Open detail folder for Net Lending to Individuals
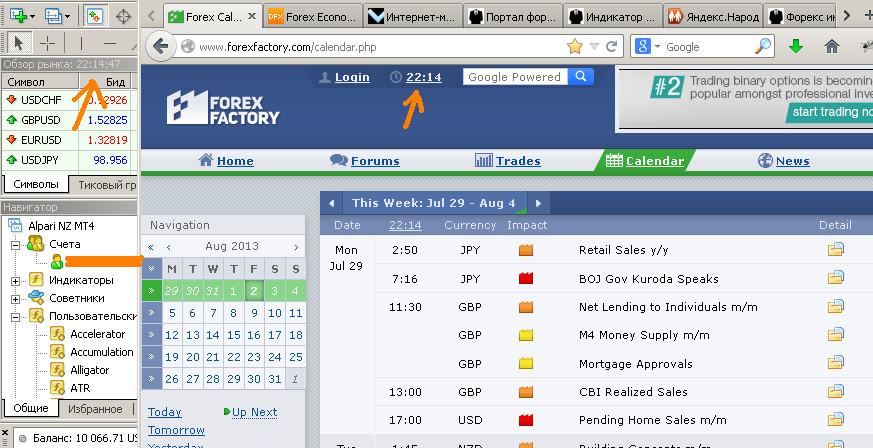Screen dimensions: 873x448 (836, 306)
